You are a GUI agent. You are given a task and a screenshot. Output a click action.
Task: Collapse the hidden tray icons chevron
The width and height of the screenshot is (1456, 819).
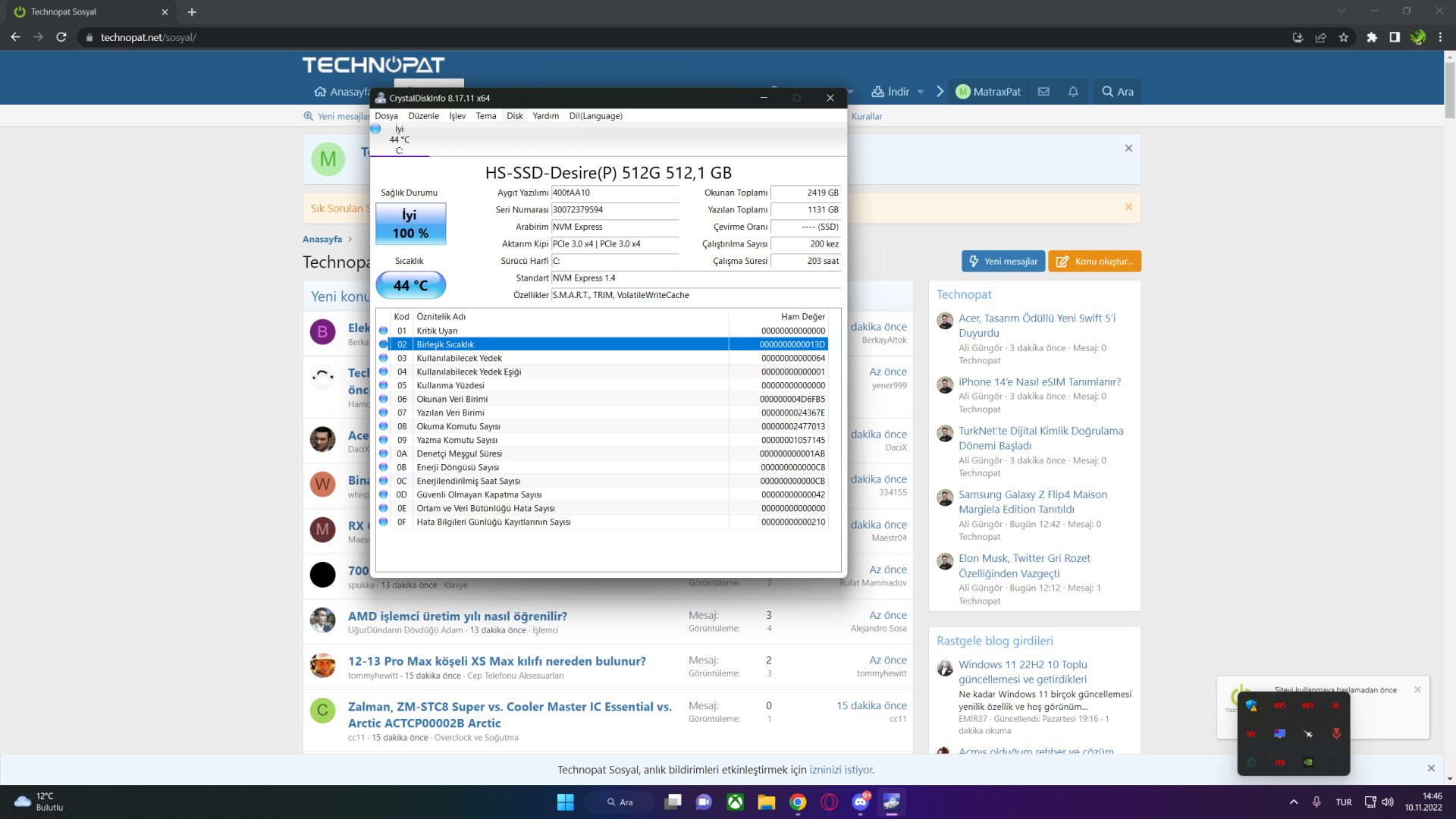coord(1294,802)
